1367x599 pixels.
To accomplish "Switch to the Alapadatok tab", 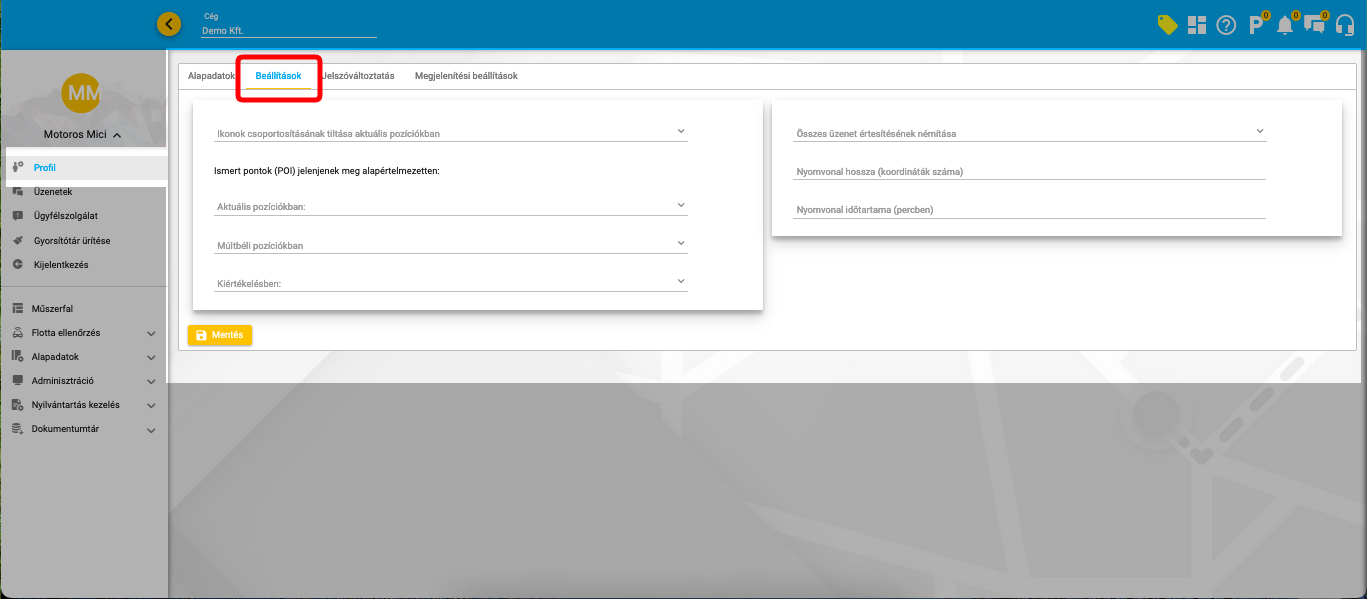I will coord(211,76).
